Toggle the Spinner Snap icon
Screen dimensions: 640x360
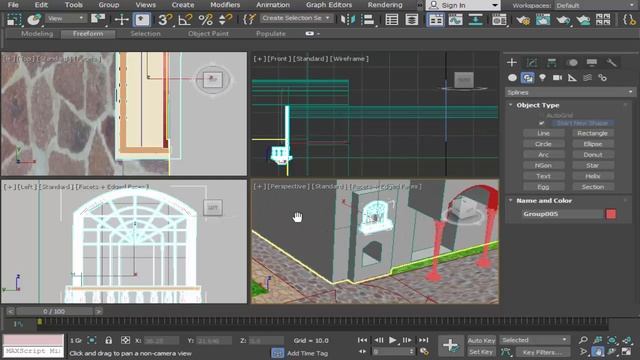[x=225, y=19]
